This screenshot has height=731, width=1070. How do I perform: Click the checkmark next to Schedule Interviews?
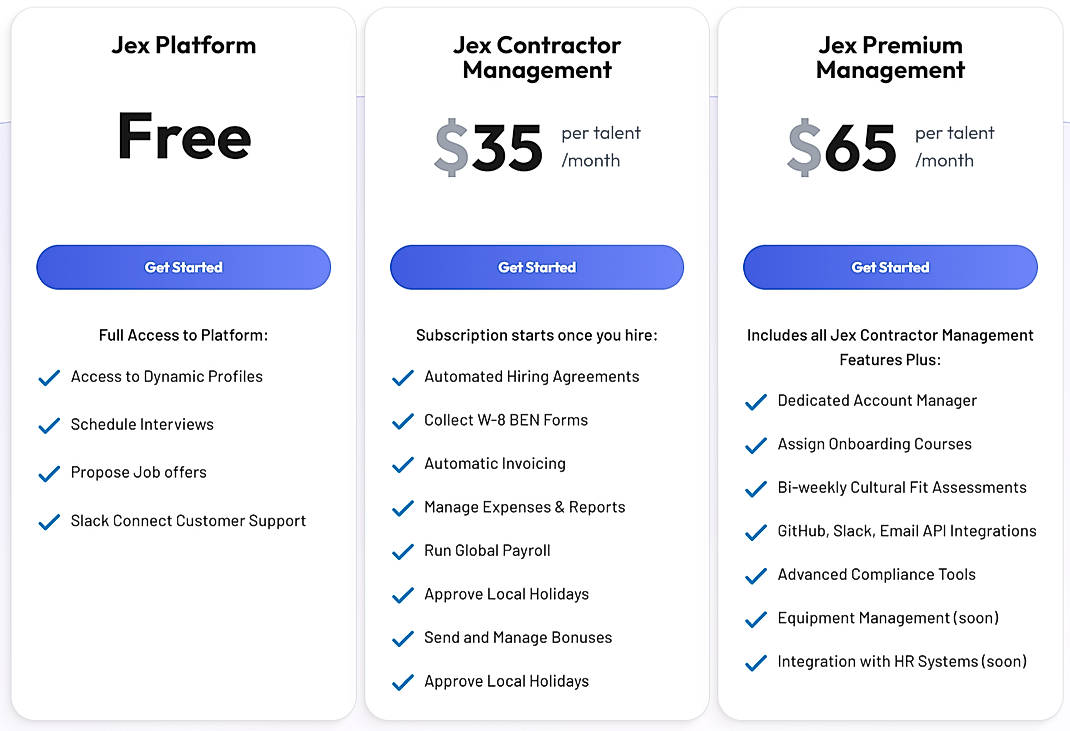click(50, 426)
